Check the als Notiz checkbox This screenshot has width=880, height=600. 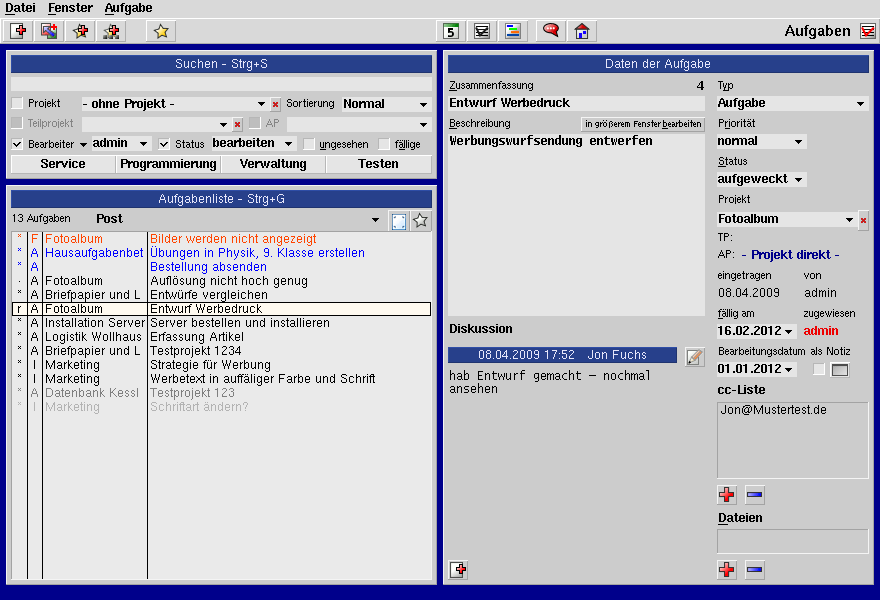[819, 369]
